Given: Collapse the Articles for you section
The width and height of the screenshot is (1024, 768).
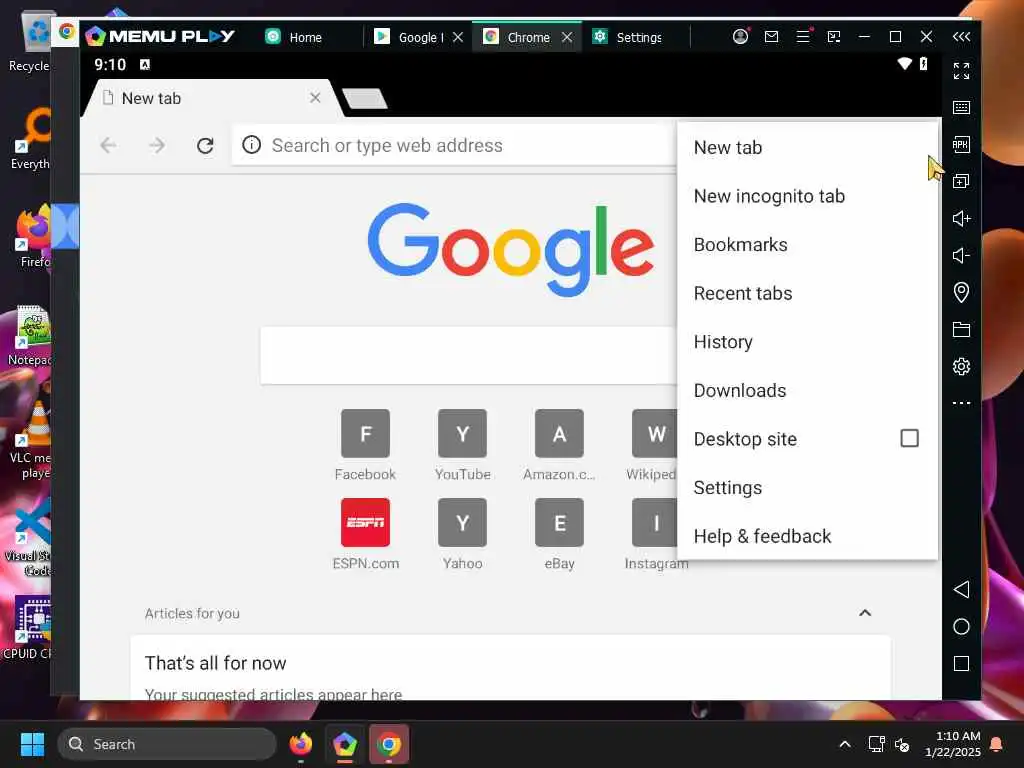Looking at the screenshot, I should coord(865,613).
